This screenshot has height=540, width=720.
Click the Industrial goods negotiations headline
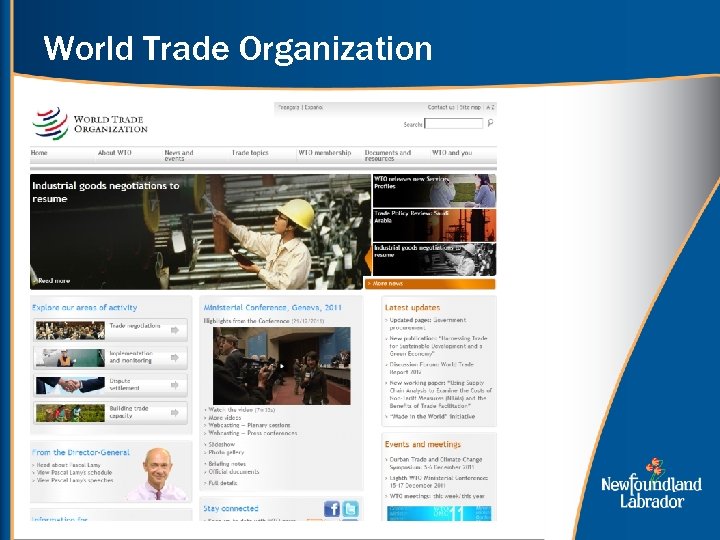pyautogui.click(x=106, y=192)
